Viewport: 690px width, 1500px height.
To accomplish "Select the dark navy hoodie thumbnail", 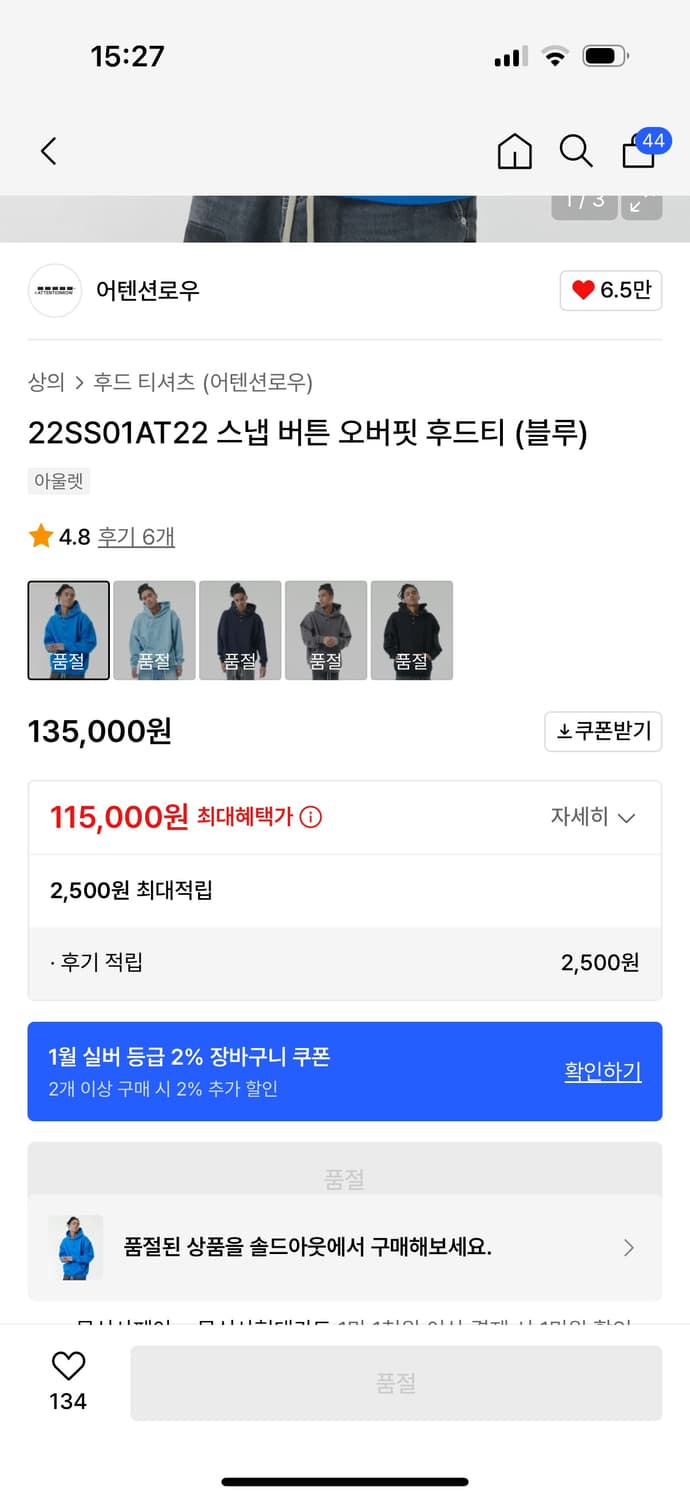I will click(240, 630).
